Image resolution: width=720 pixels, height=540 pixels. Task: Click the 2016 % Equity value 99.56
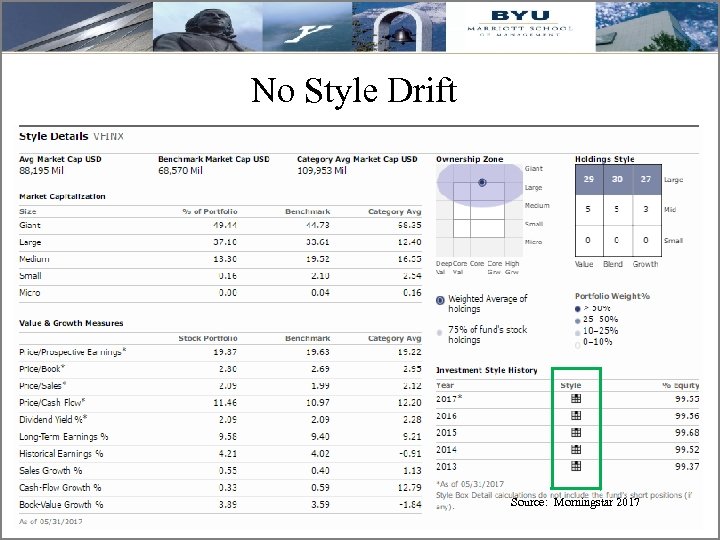[687, 416]
